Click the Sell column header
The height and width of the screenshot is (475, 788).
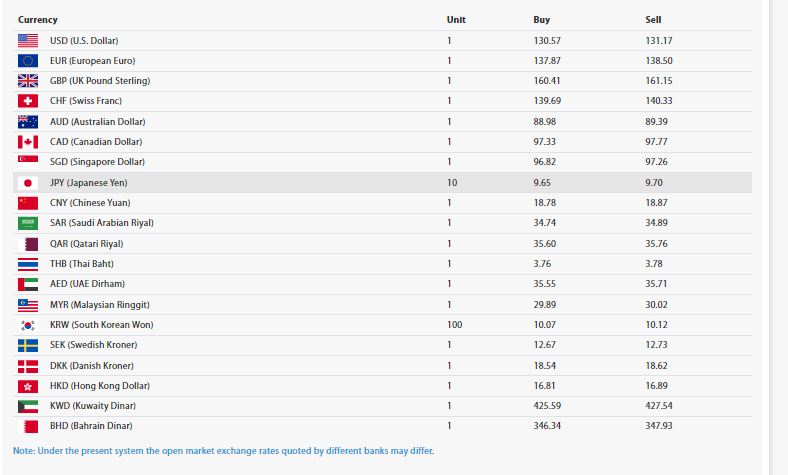(653, 20)
